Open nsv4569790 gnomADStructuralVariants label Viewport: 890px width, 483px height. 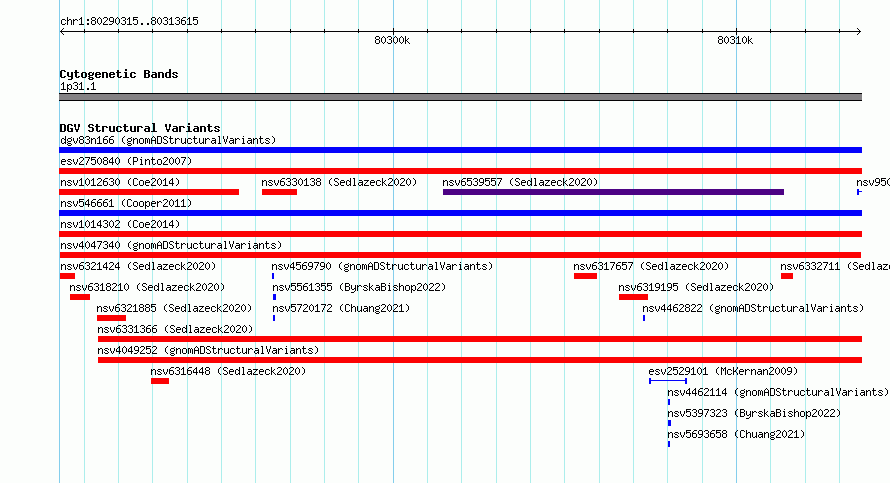[x=382, y=266]
